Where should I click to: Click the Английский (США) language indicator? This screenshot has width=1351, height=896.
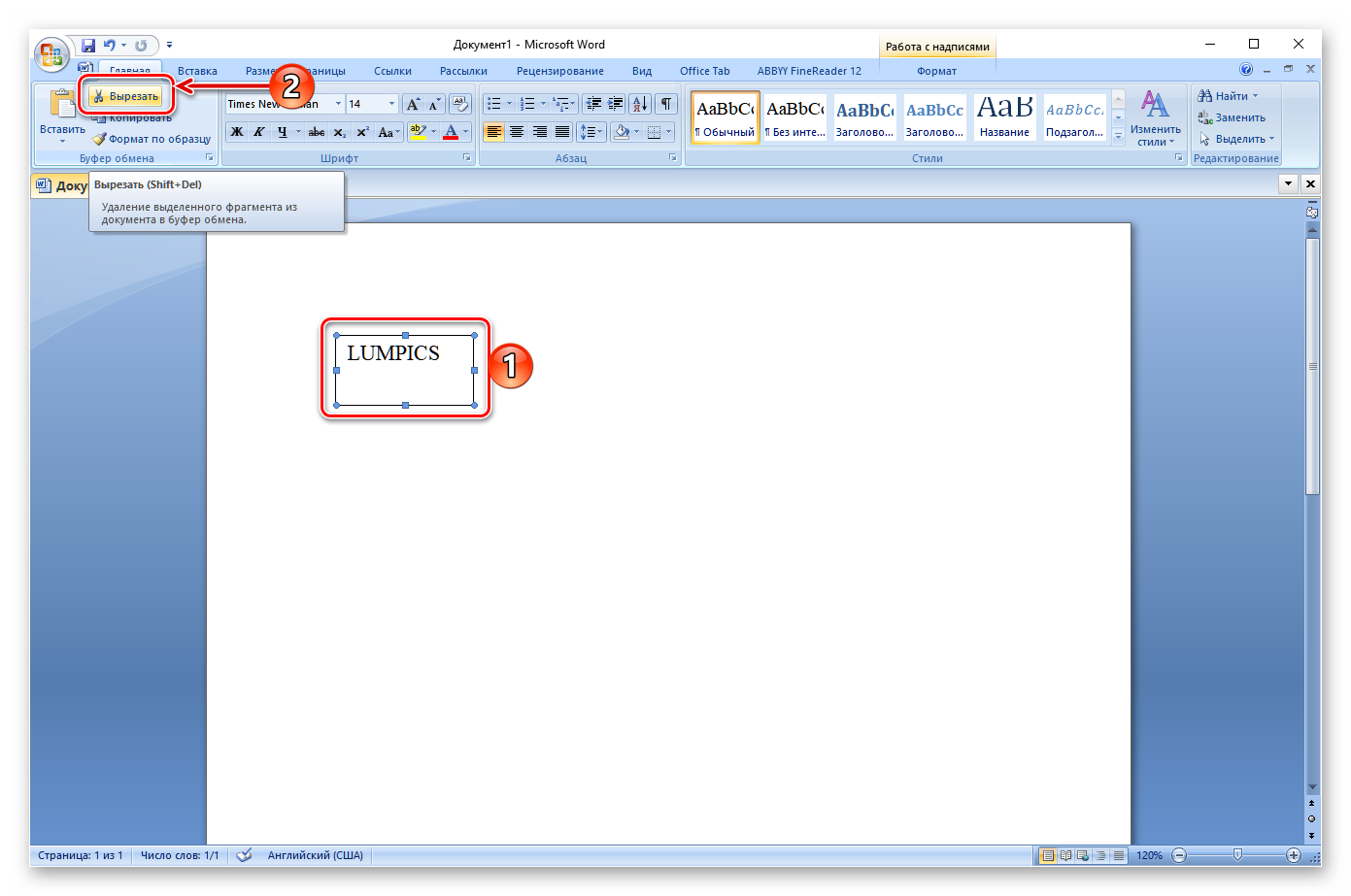click(315, 855)
